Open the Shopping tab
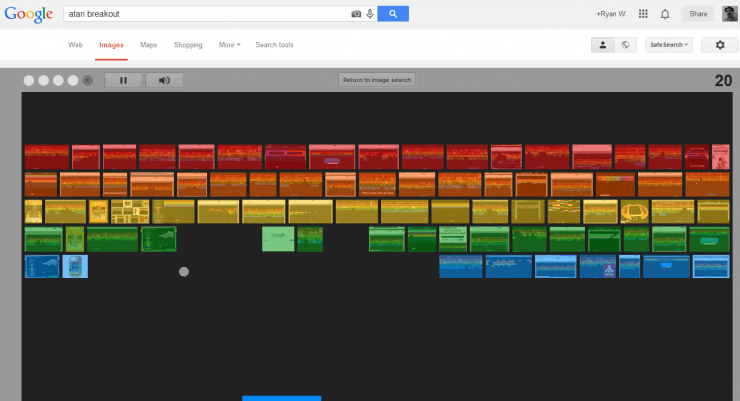This screenshot has height=401, width=740. point(188,45)
